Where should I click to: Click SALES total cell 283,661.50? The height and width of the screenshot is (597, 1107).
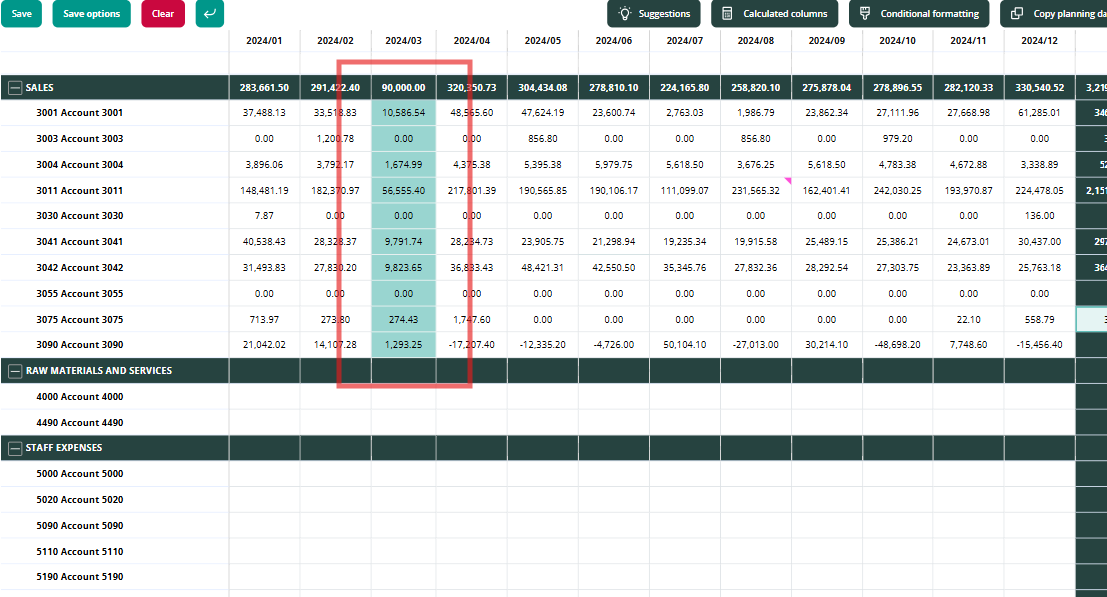pyautogui.click(x=264, y=88)
